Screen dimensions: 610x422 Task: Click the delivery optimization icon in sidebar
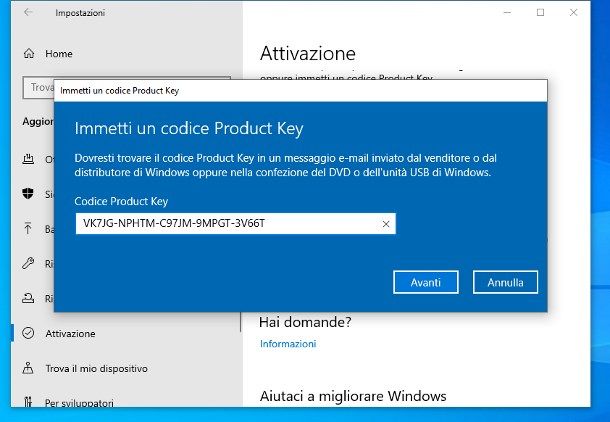tap(27, 159)
